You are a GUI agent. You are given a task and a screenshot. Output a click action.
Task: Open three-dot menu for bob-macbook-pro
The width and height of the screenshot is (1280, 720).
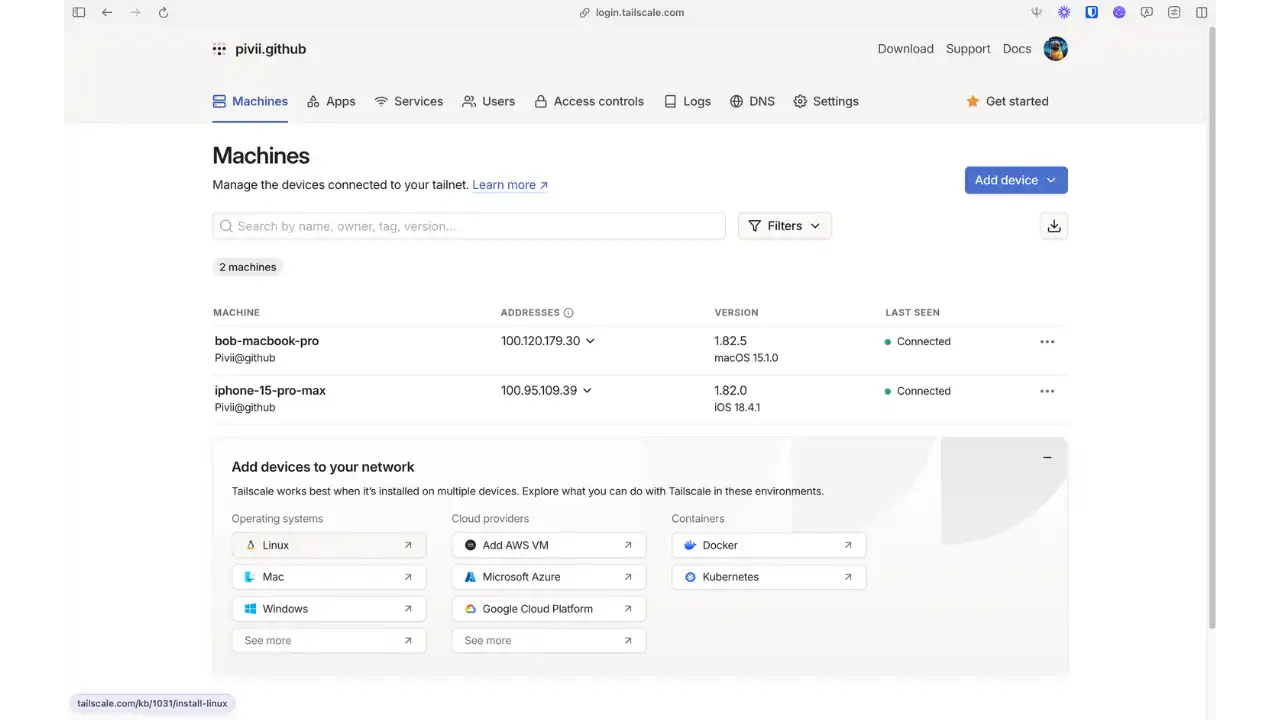[x=1047, y=342]
